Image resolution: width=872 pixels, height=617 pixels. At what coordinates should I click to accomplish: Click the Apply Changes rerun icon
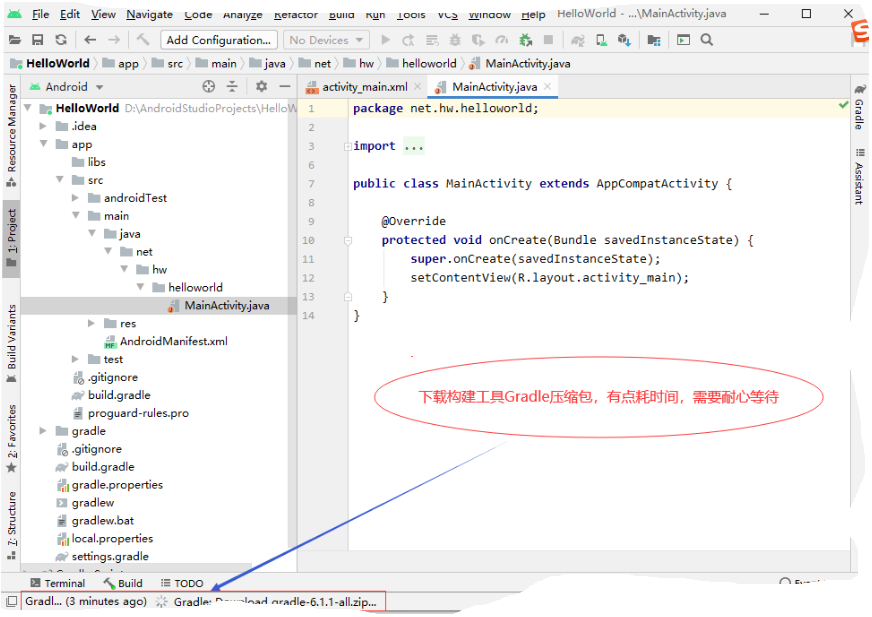click(408, 40)
